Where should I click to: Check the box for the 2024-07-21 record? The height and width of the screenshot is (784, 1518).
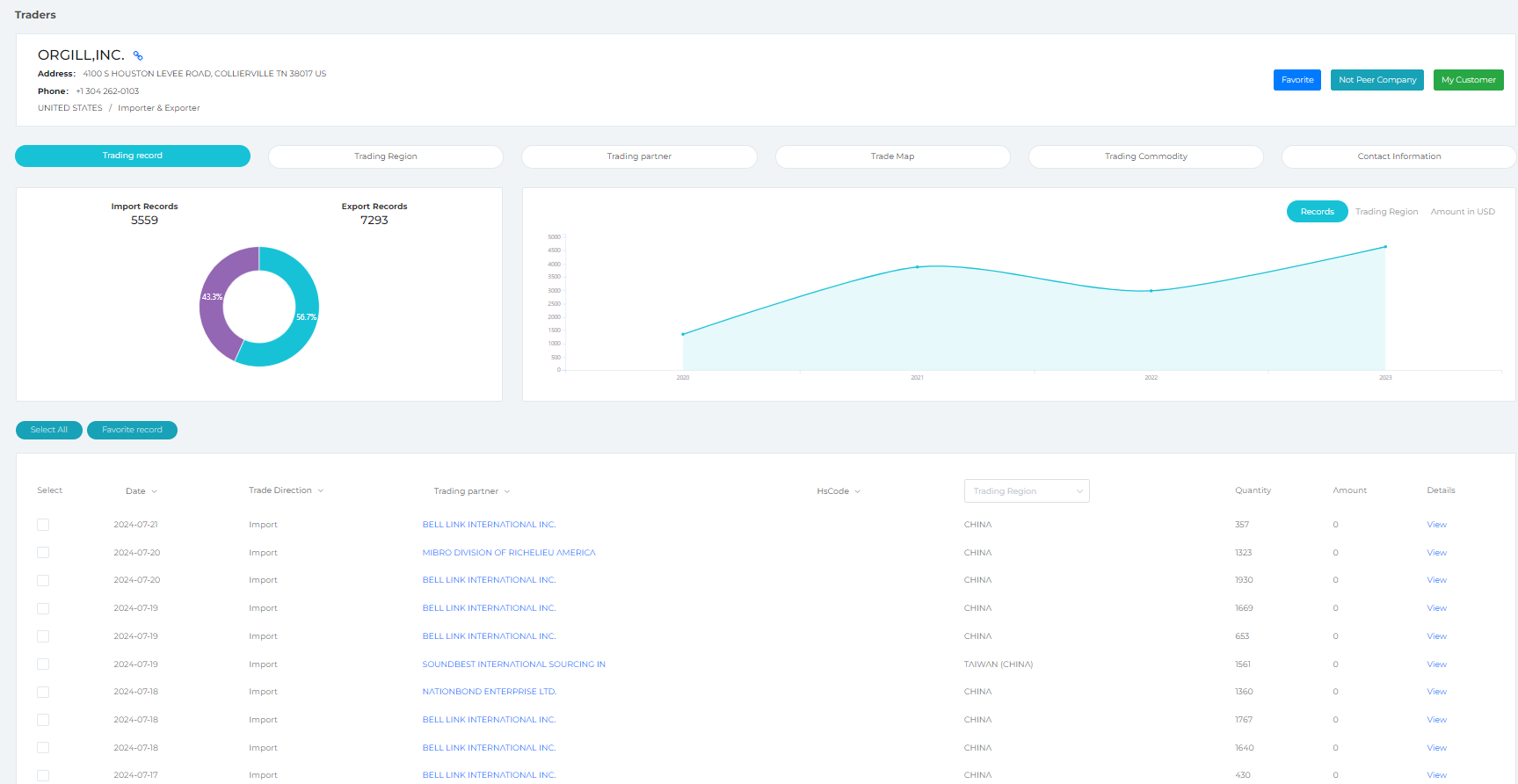pos(43,525)
